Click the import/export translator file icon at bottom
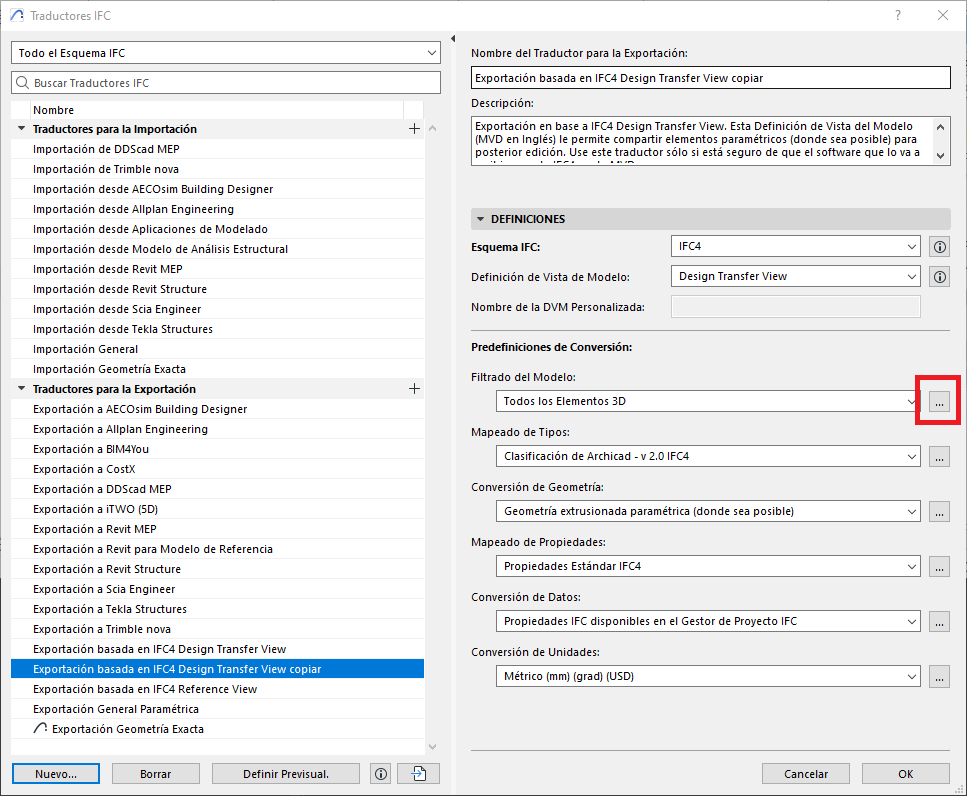The width and height of the screenshot is (967, 796). 418,773
